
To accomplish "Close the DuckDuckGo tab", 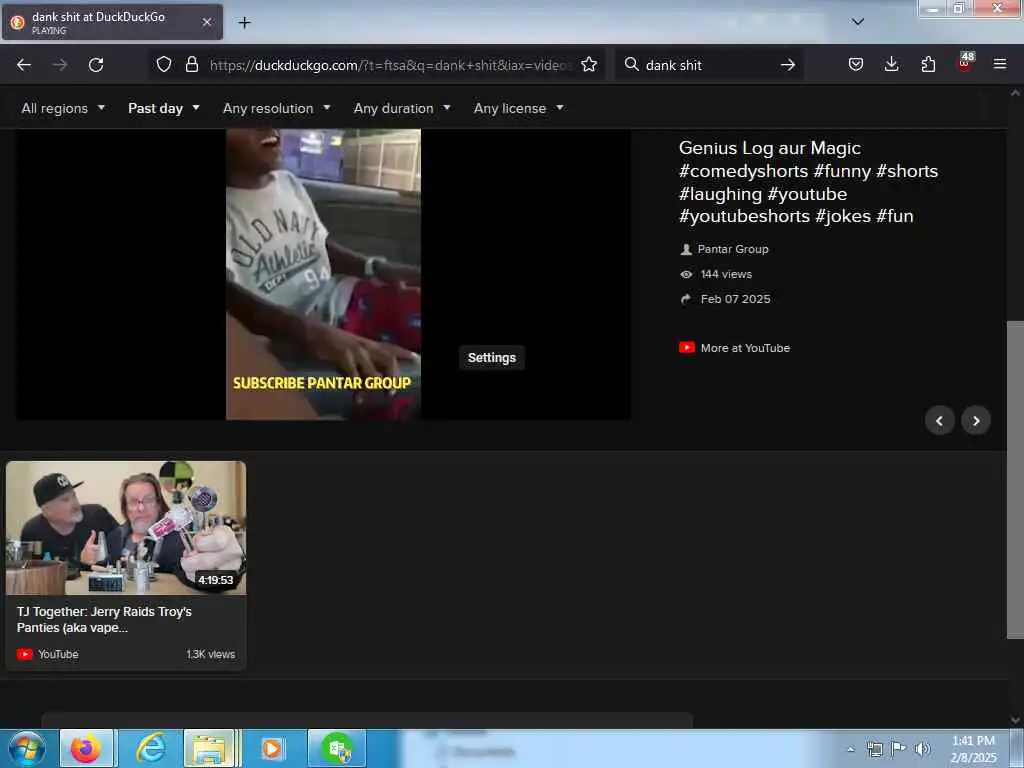I will (207, 22).
